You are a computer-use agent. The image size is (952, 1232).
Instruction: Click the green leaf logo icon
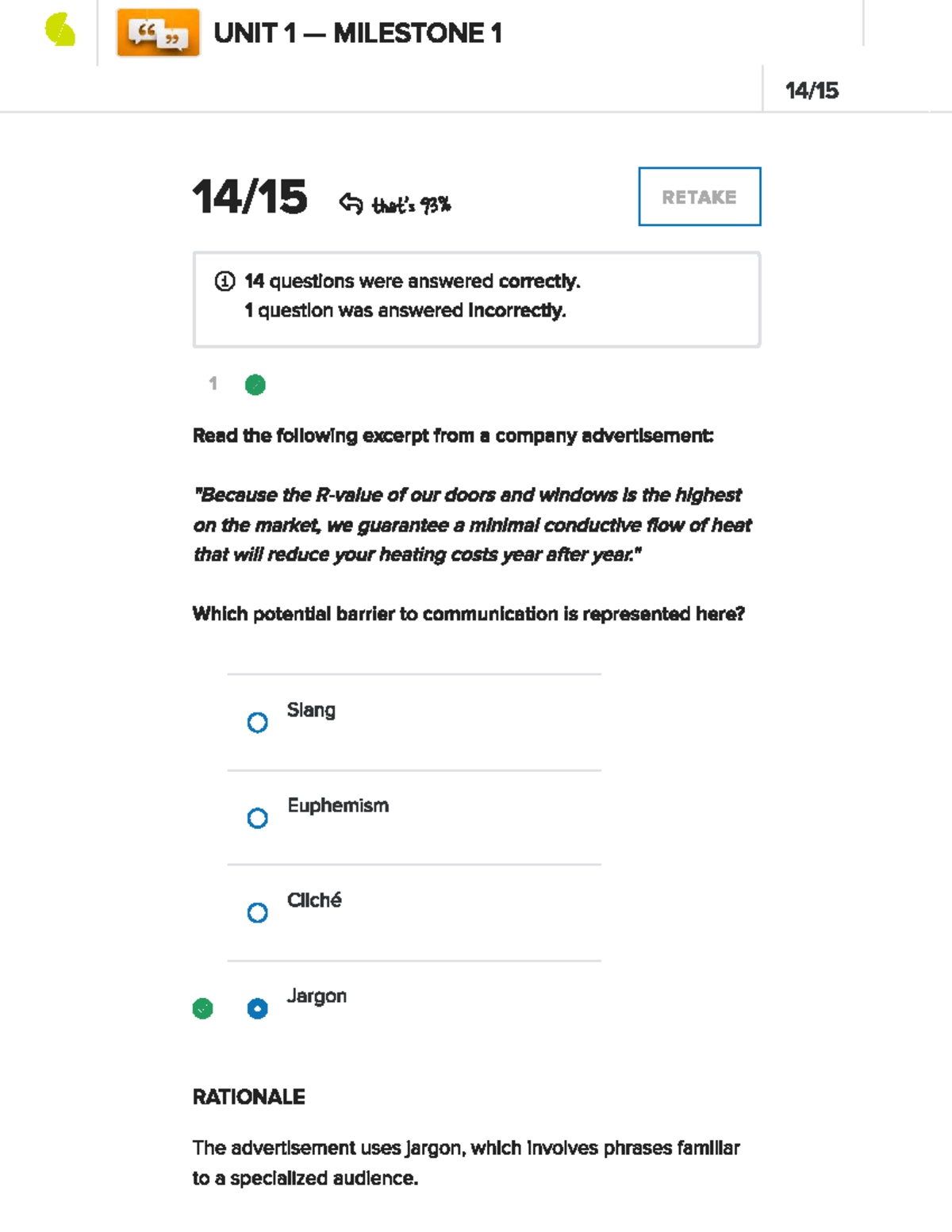click(60, 30)
